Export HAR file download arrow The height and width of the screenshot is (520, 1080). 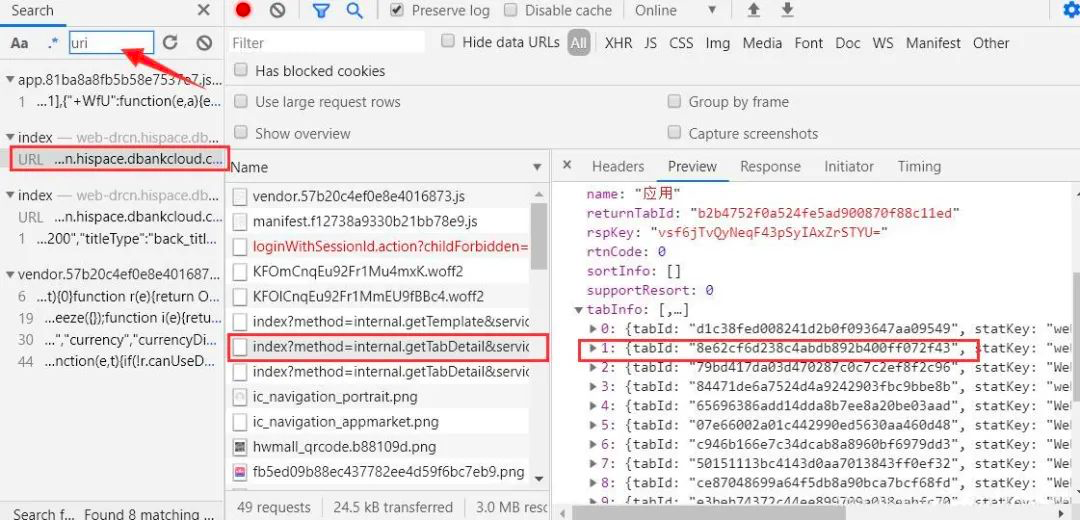click(788, 10)
